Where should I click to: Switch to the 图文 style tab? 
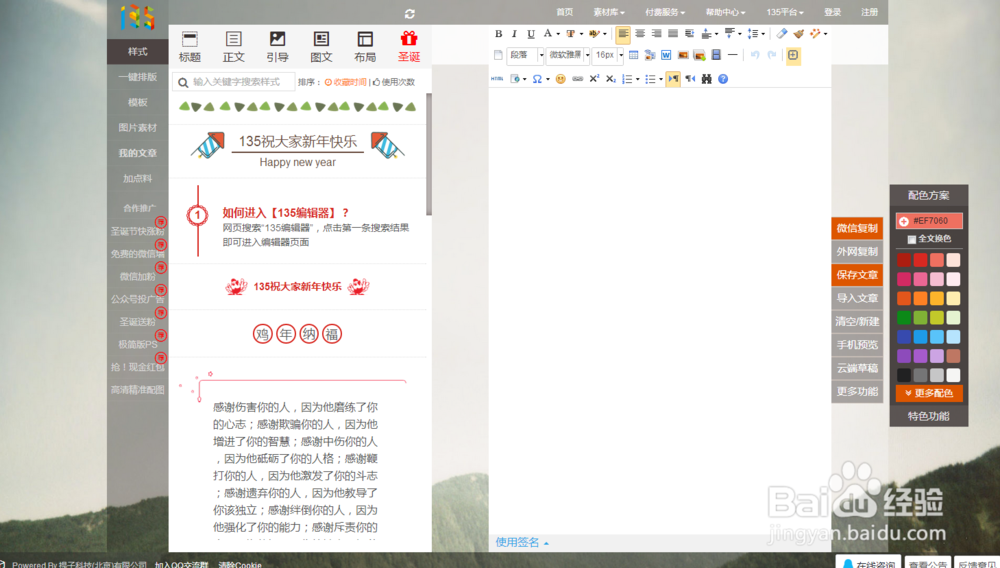click(x=321, y=47)
